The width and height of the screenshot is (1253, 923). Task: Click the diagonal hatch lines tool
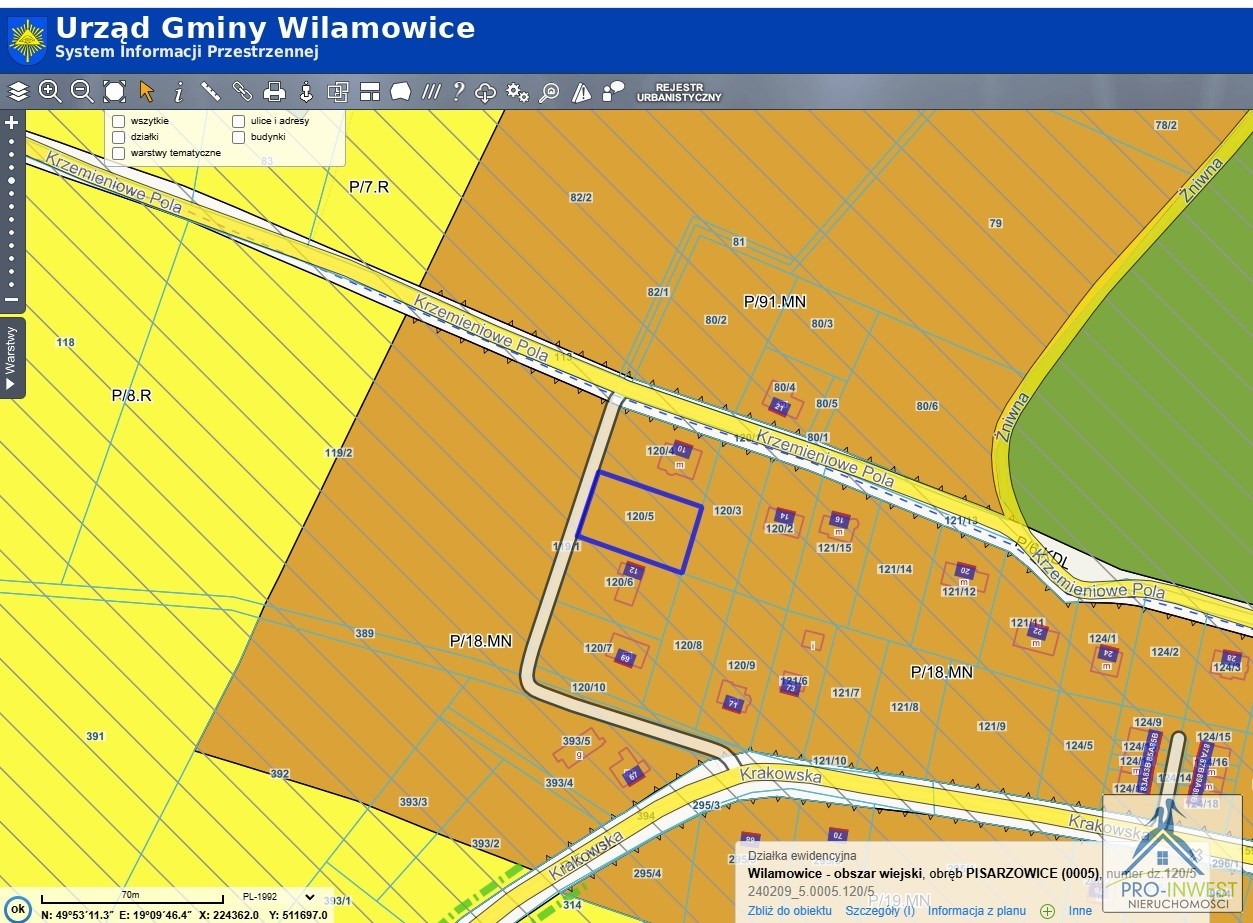[x=431, y=92]
